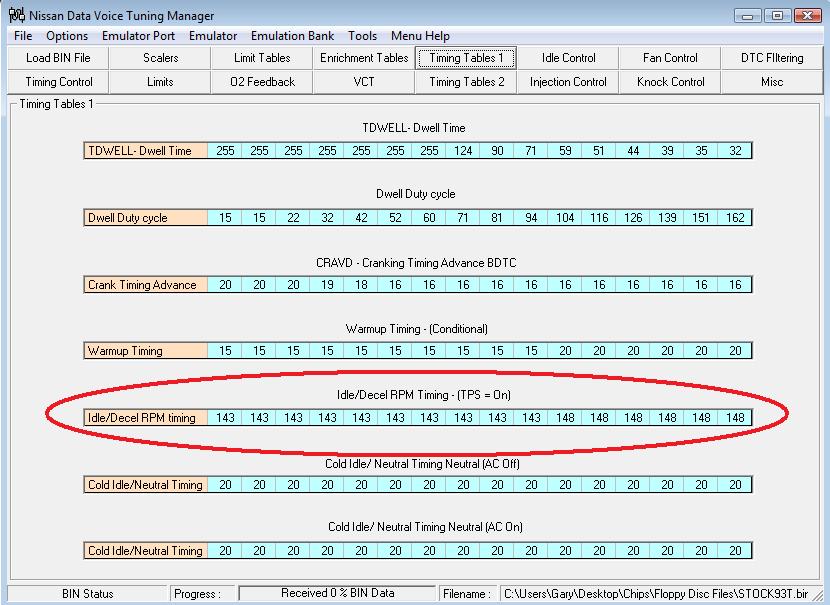
Task: Select the Injection Control tab
Action: pos(568,82)
